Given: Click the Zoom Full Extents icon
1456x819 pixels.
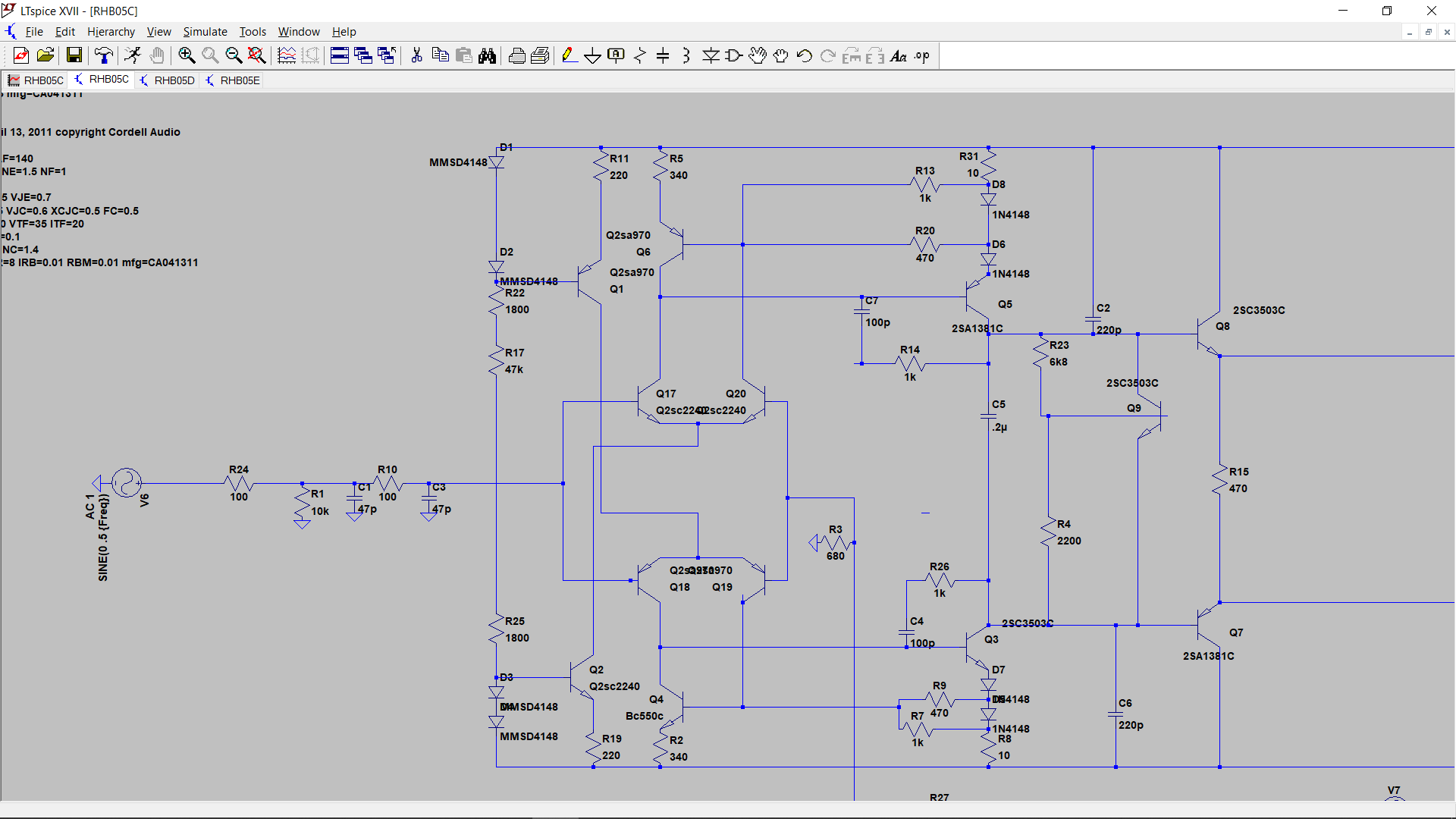Looking at the screenshot, I should [x=257, y=55].
